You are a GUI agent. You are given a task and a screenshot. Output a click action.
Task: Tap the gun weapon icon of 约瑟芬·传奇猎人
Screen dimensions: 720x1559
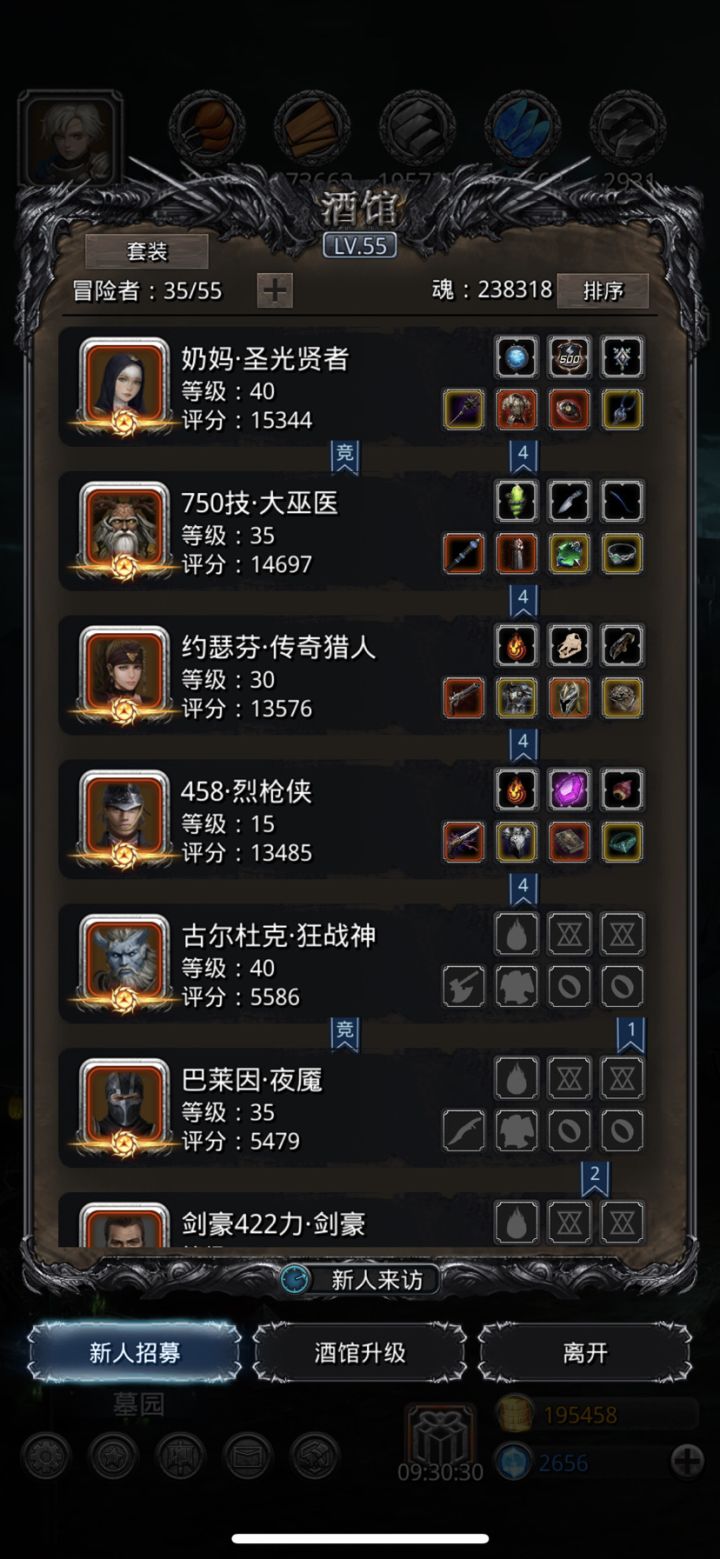(464, 698)
